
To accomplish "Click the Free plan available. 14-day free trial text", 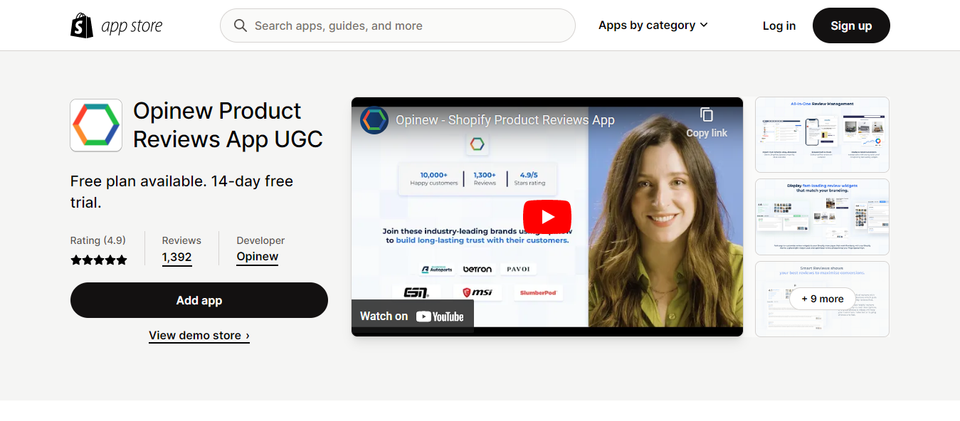I will [182, 192].
